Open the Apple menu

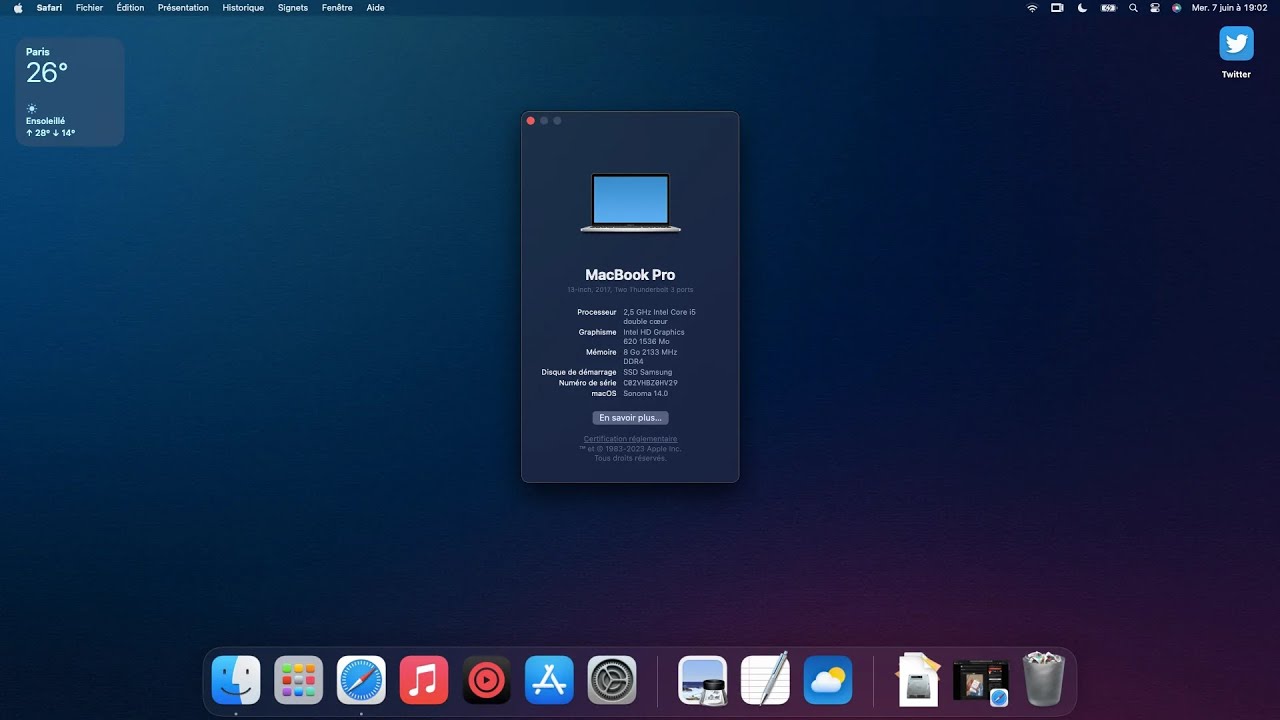tap(18, 8)
